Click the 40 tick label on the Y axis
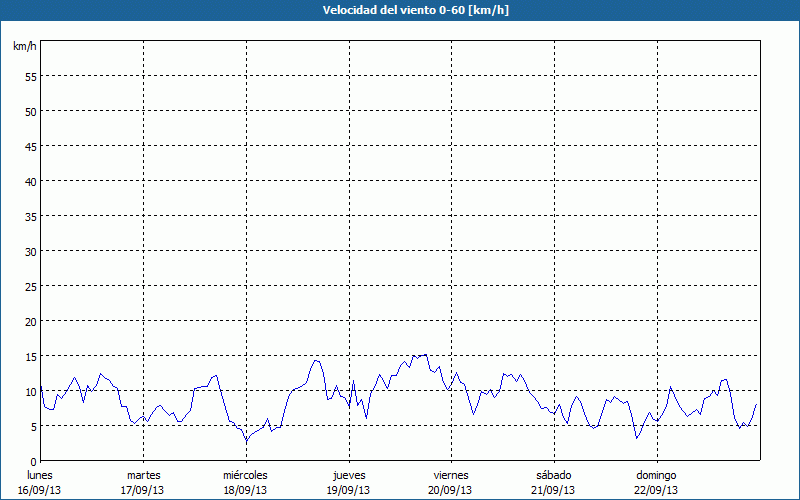This screenshot has width=800, height=500. coord(30,181)
